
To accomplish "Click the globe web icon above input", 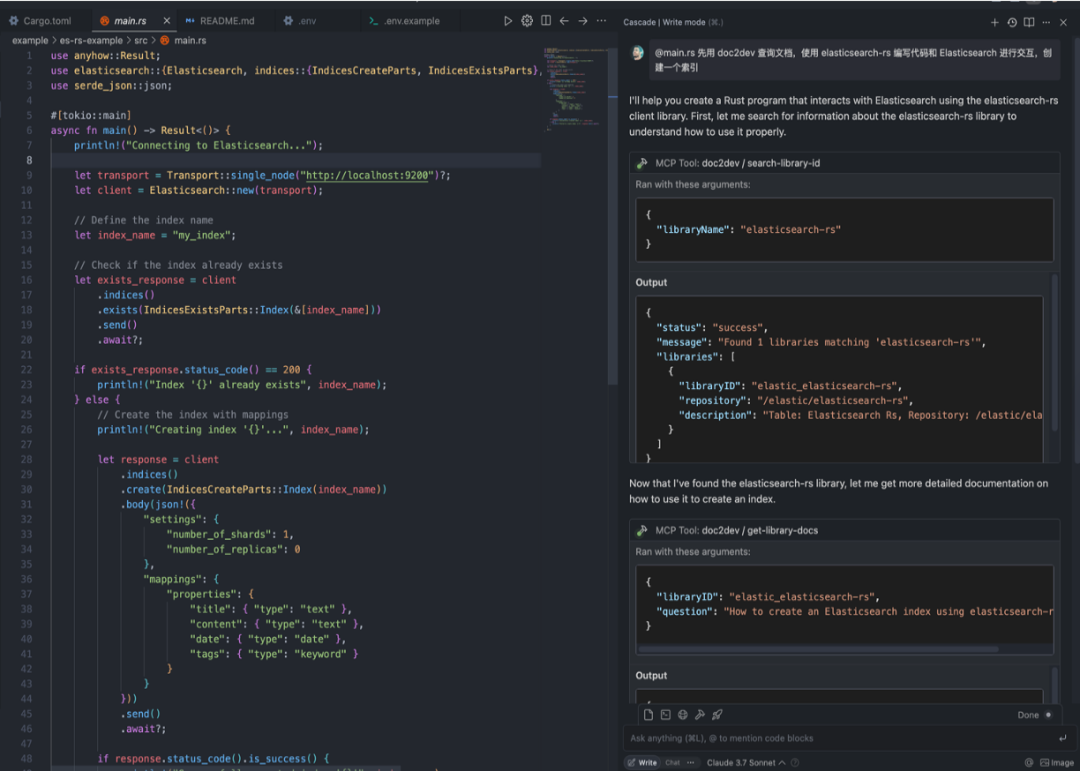I will (683, 715).
